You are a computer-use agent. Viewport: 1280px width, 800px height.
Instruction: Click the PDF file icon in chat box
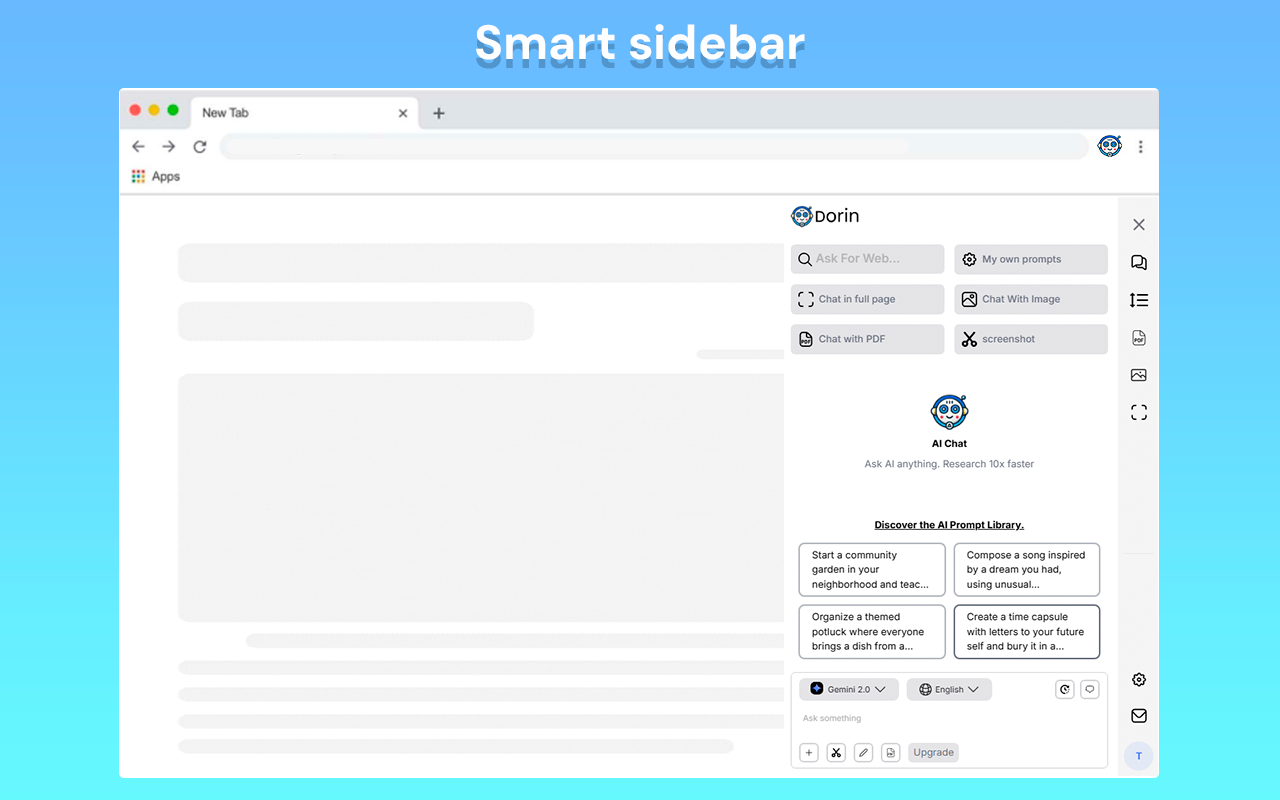click(891, 753)
